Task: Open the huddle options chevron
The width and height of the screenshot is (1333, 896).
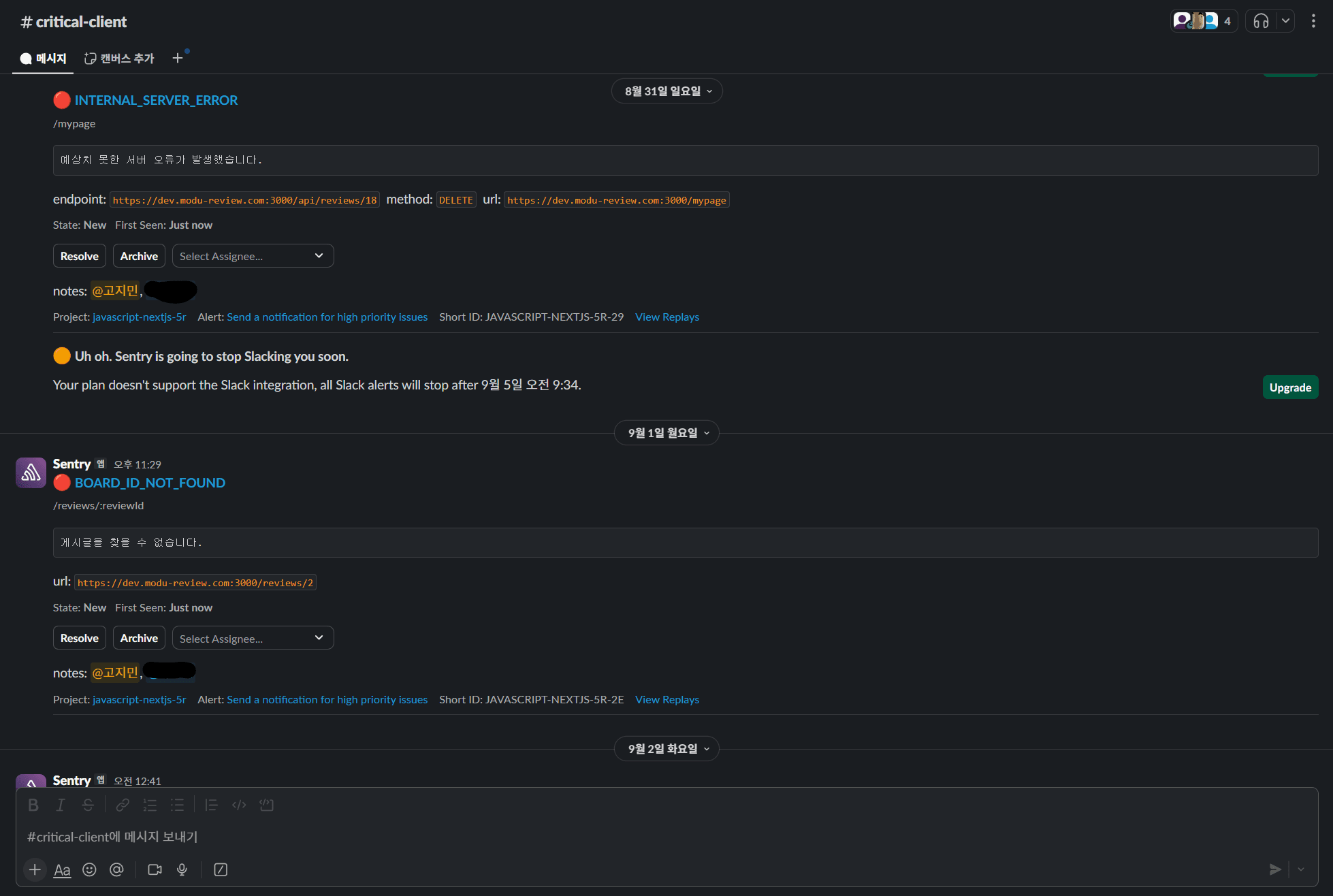Action: (1285, 21)
